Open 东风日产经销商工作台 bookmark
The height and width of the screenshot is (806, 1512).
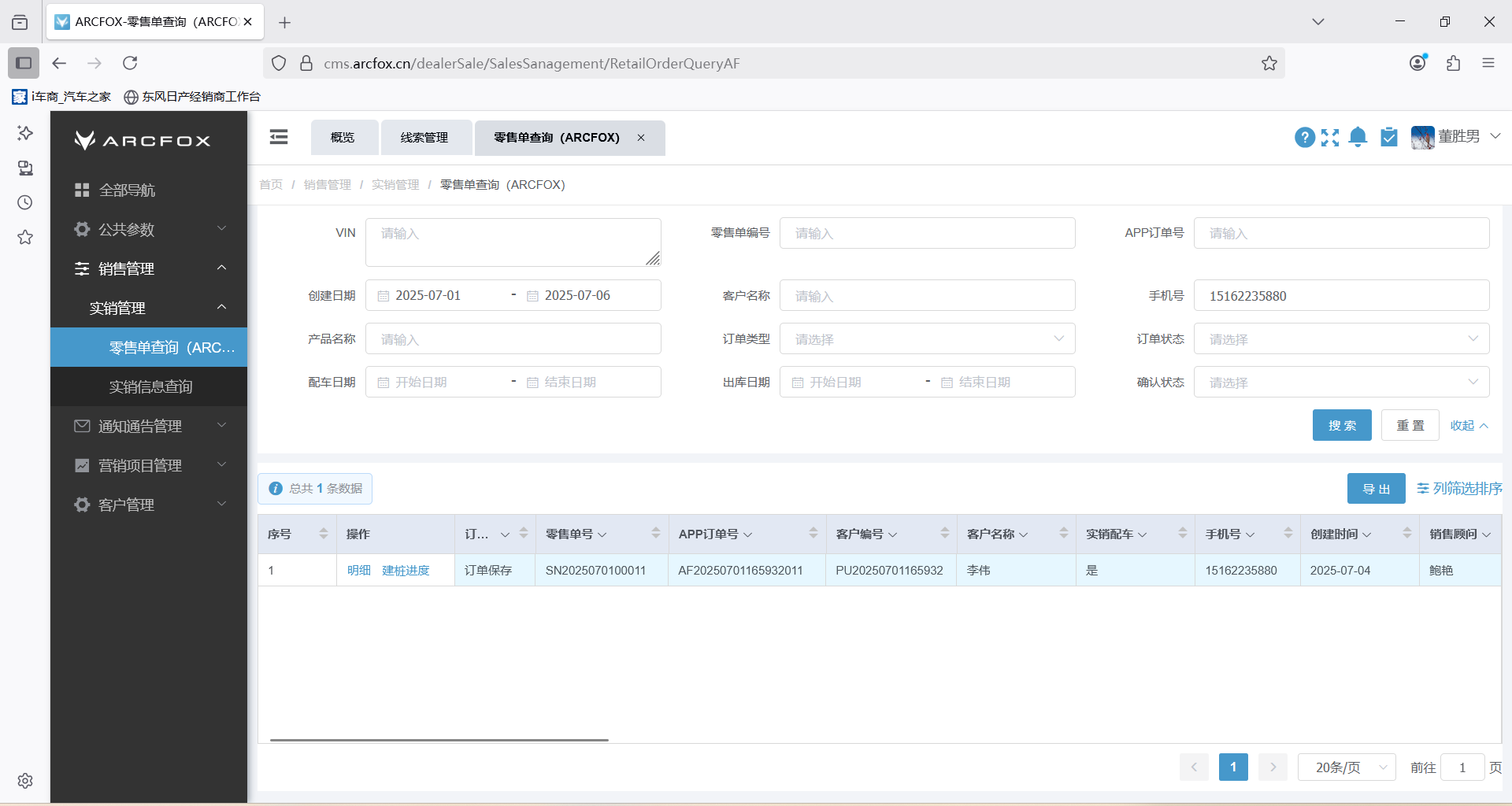pos(192,96)
